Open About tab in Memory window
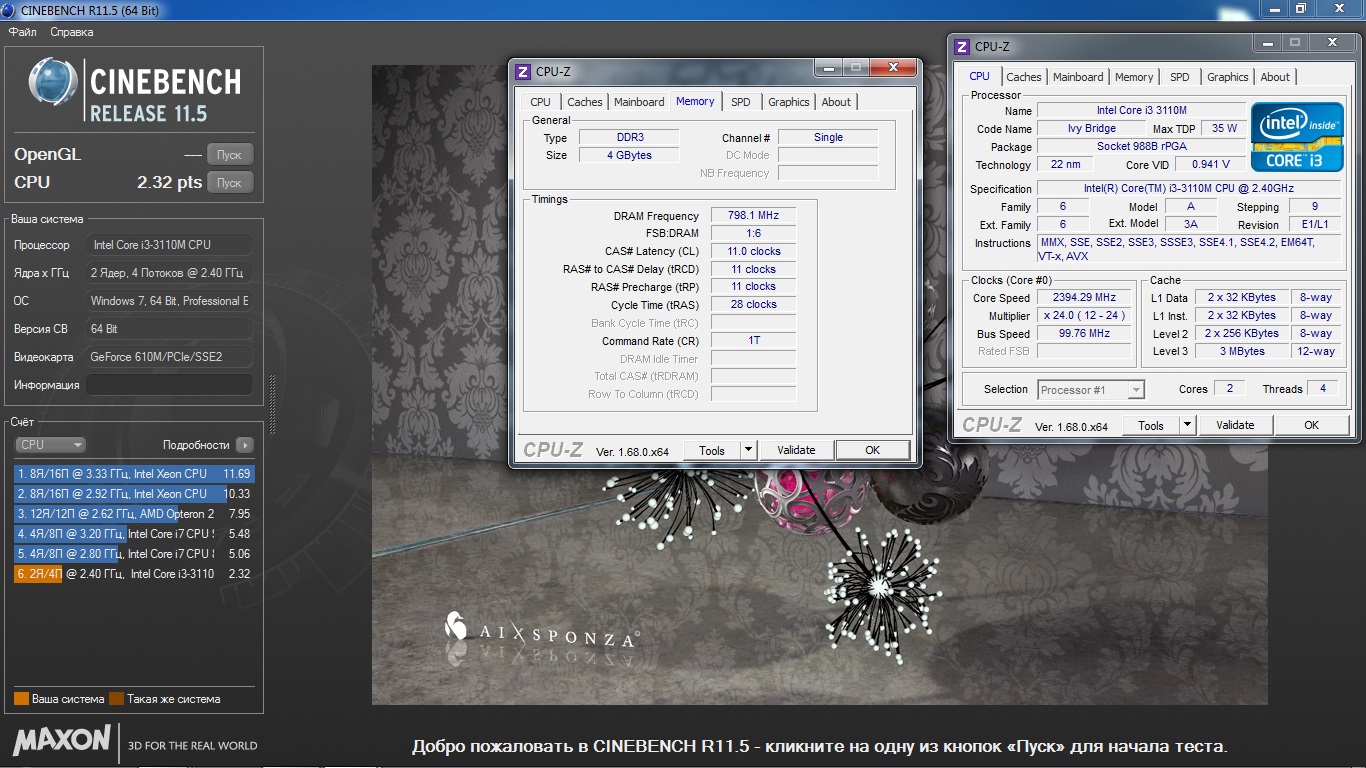The width and height of the screenshot is (1366, 768). 836,102
